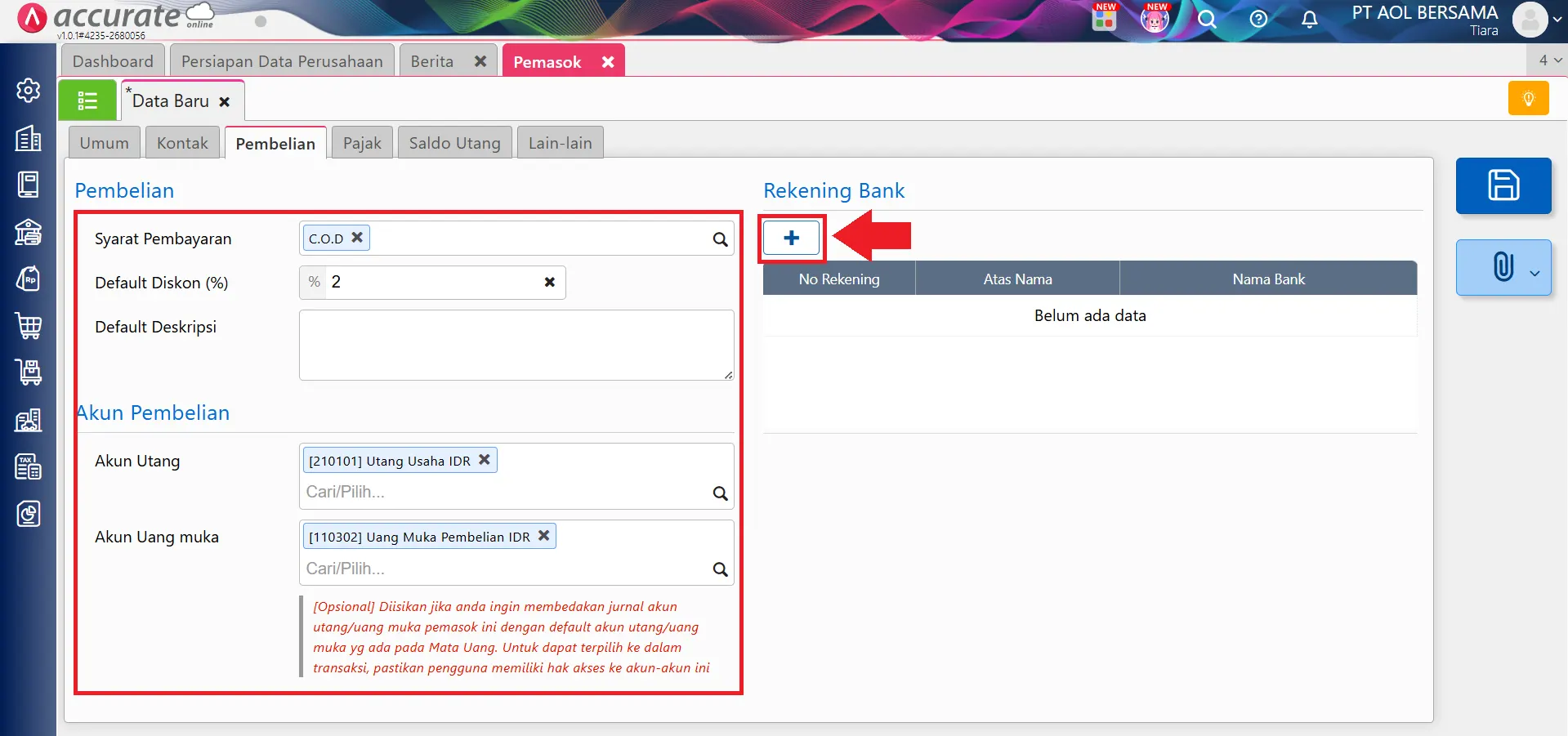This screenshot has height=736, width=1568.
Task: Open the fixed assets sidebar icon
Action: 29,420
